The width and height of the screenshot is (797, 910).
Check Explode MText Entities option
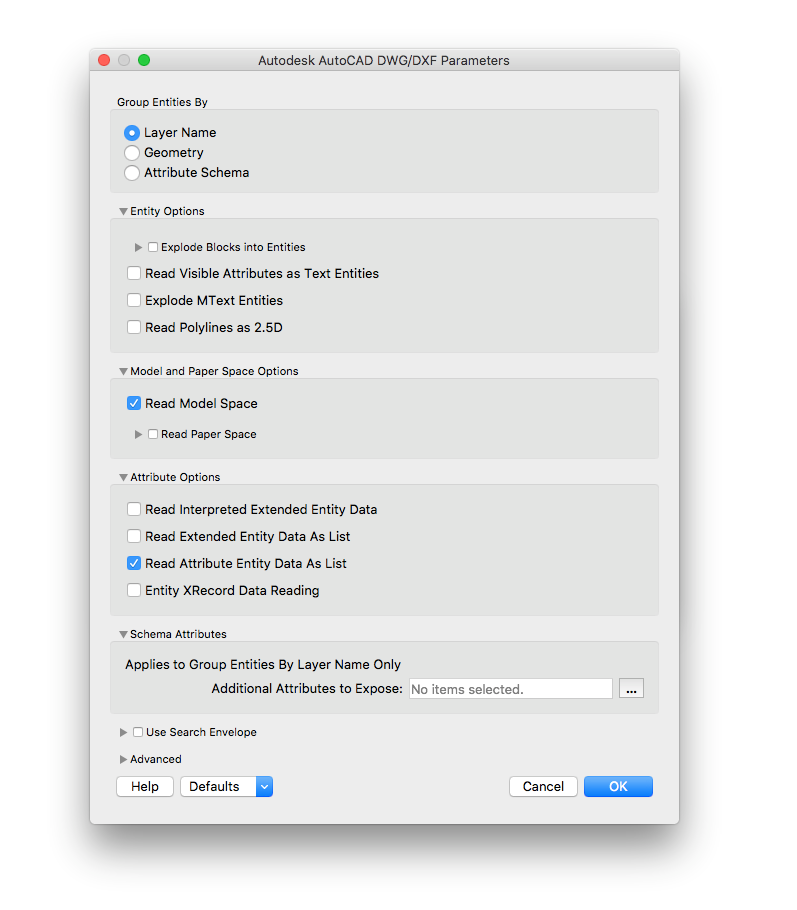pyautogui.click(x=134, y=300)
